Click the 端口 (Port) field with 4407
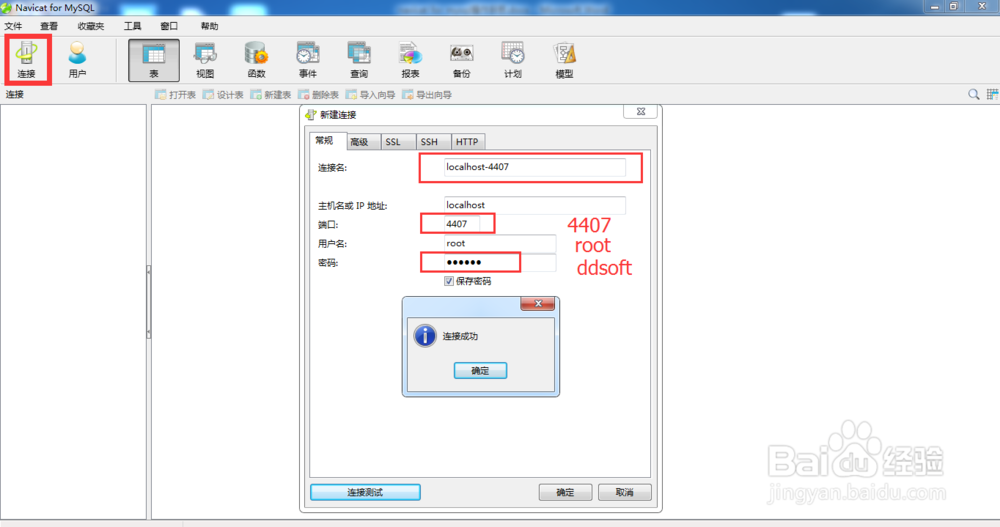 pos(462,224)
